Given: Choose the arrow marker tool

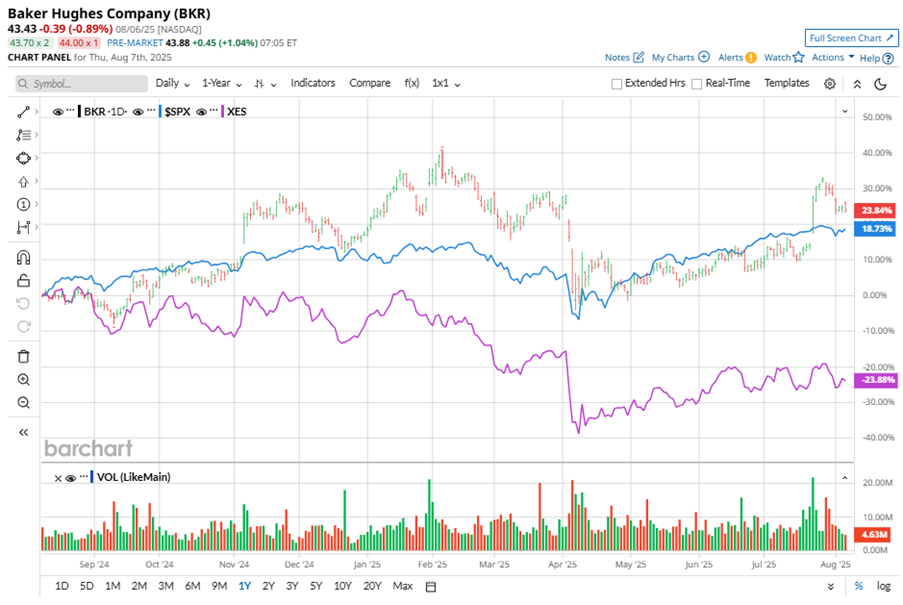Looking at the screenshot, I should [x=23, y=181].
